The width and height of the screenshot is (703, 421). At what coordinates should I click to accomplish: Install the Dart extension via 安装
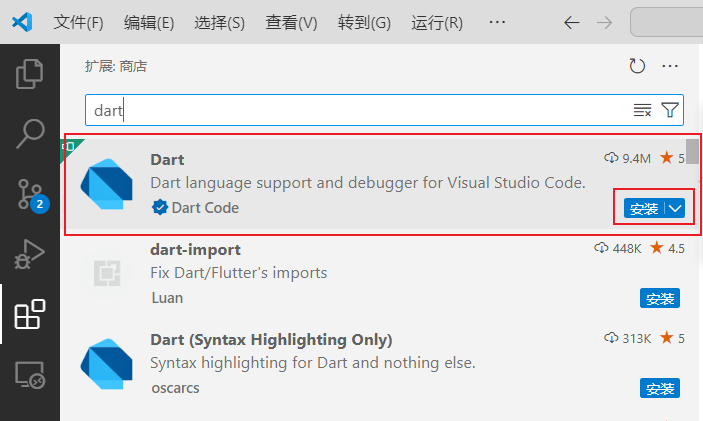pos(644,208)
